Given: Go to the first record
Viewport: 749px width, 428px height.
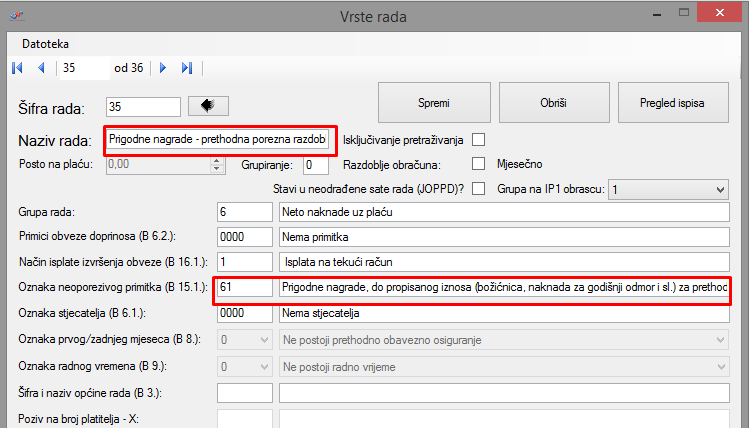Looking at the screenshot, I should point(16,68).
